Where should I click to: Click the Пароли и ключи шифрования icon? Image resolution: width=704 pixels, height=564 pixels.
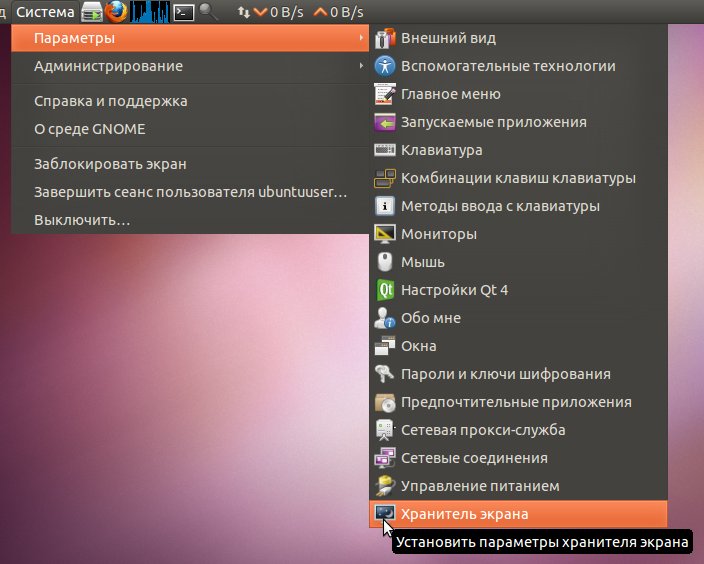(x=385, y=374)
